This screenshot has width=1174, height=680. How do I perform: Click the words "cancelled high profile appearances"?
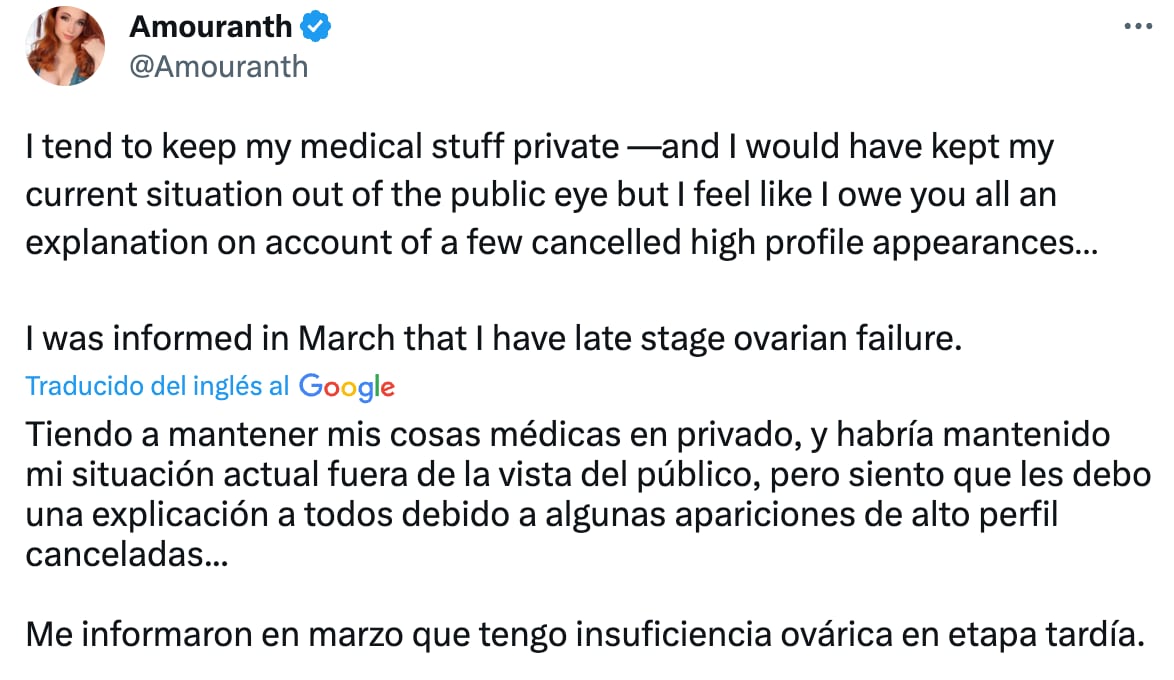point(810,244)
